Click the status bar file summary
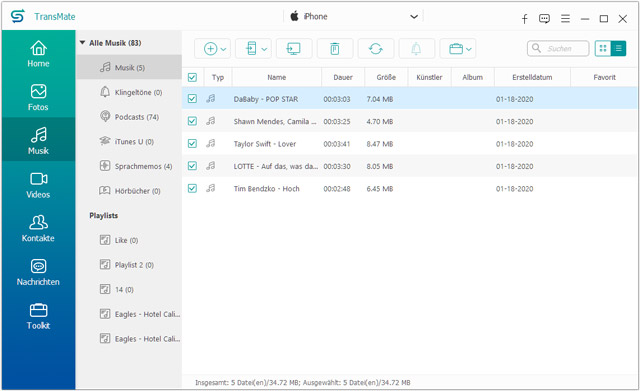640x391 pixels. tap(302, 382)
